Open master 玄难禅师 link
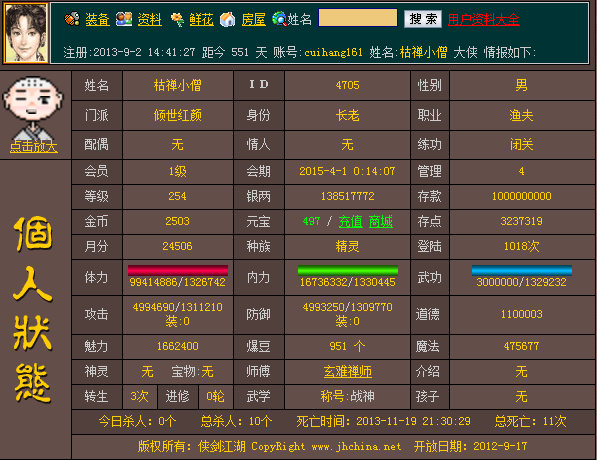This screenshot has height=460, width=597. coord(348,372)
